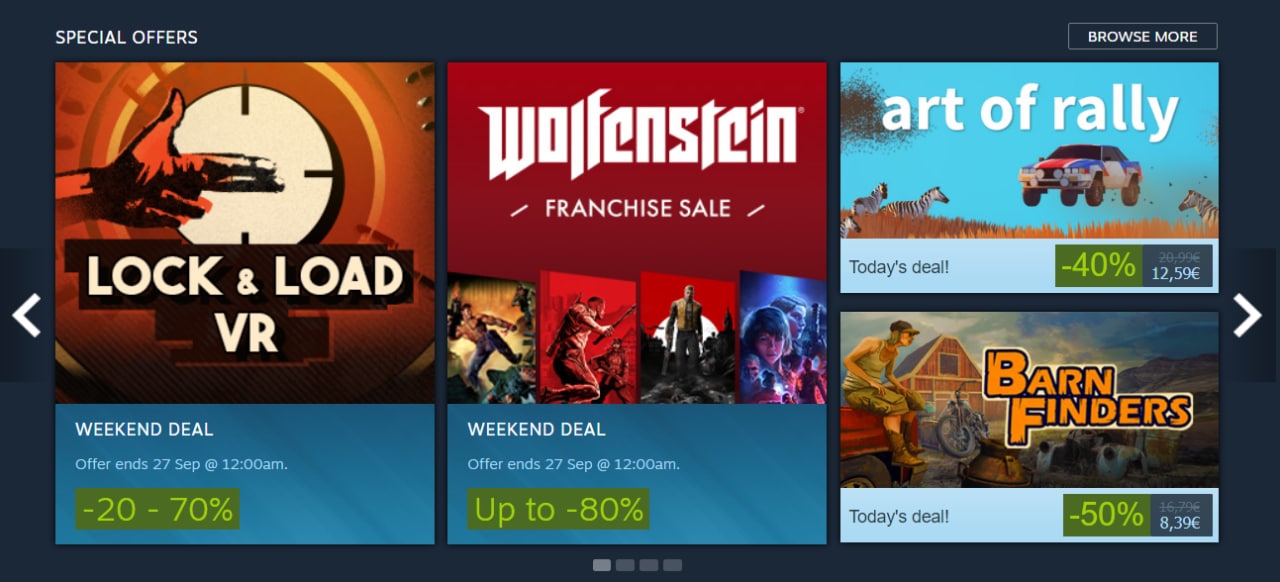The width and height of the screenshot is (1280, 582).
Task: Select the first carousel page dot
Action: pos(602,565)
